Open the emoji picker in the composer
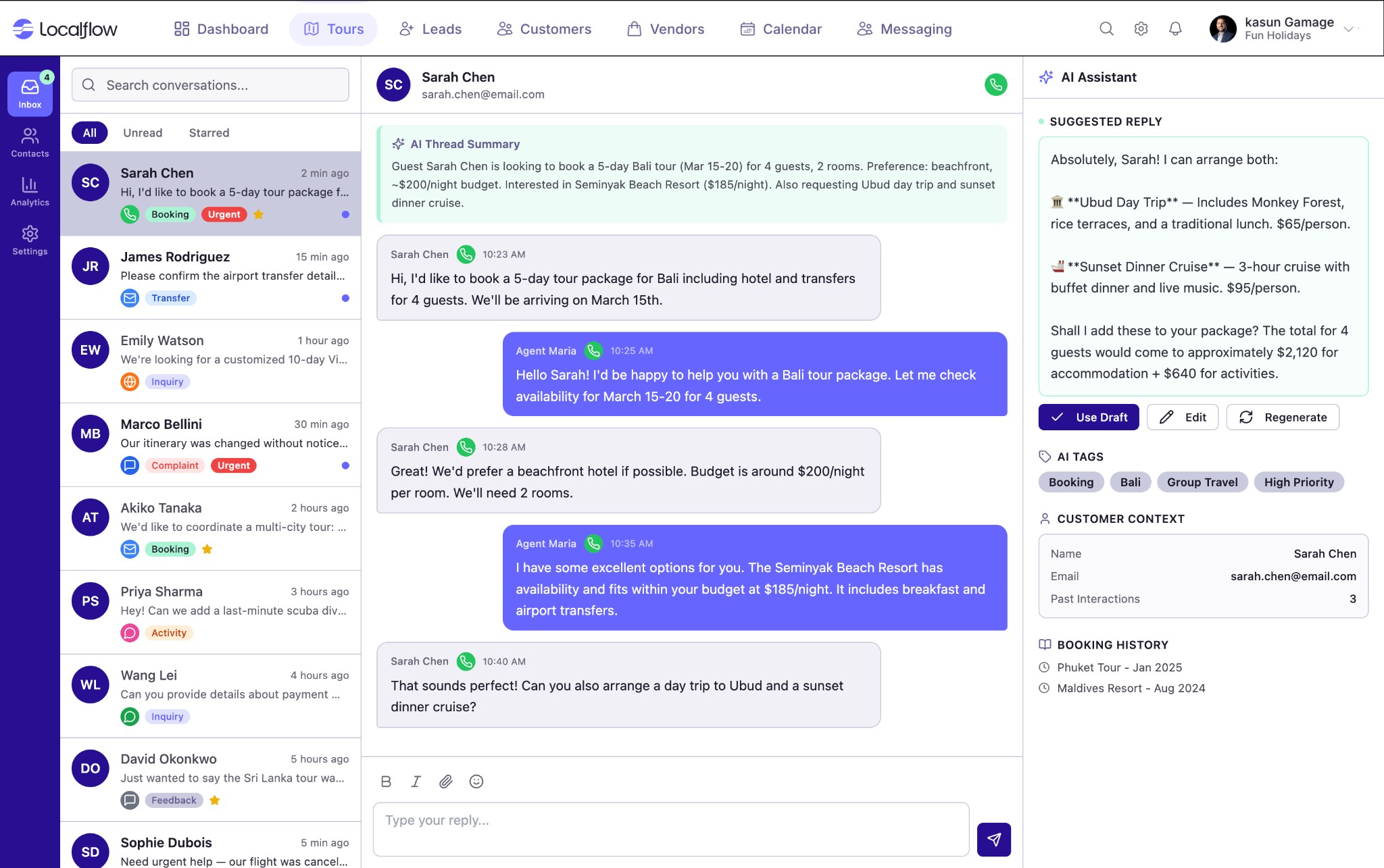Image resolution: width=1384 pixels, height=868 pixels. coord(476,782)
